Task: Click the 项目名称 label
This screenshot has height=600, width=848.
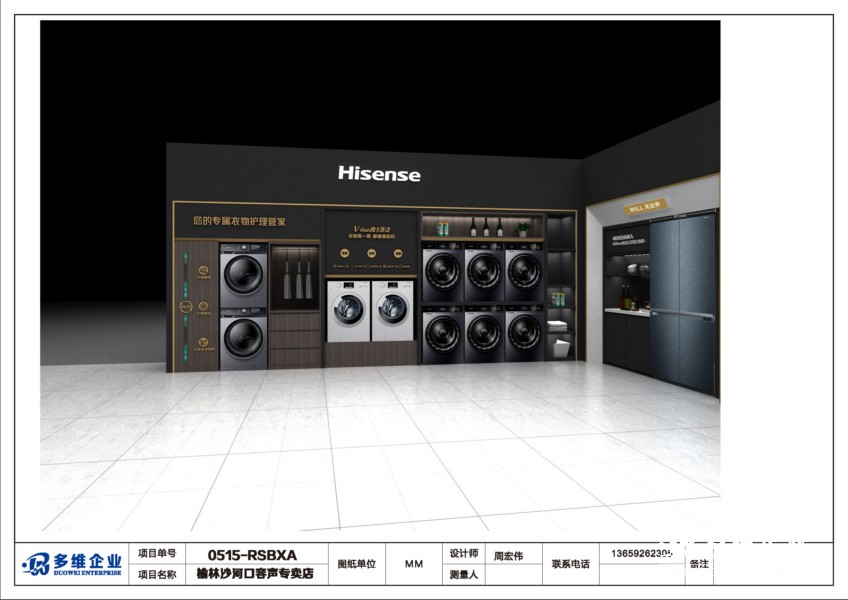Action: [x=157, y=575]
